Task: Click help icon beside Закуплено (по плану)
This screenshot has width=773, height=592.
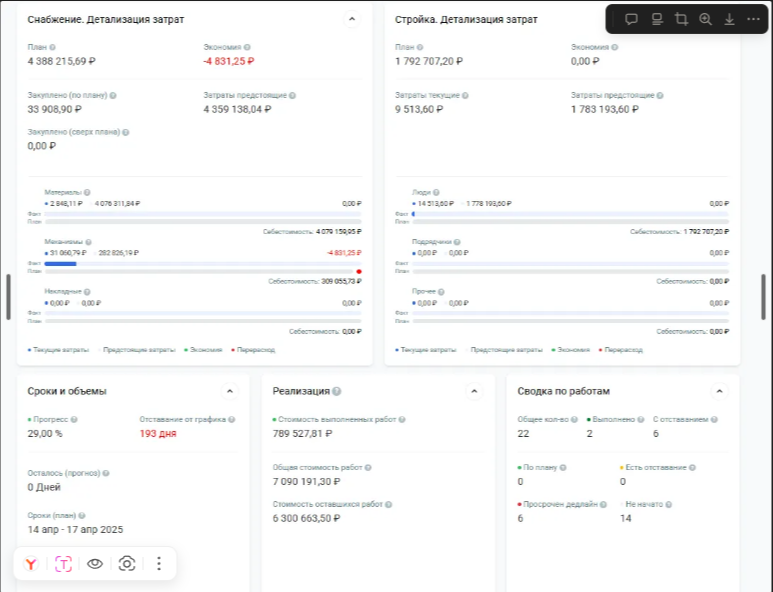Action: click(113, 96)
